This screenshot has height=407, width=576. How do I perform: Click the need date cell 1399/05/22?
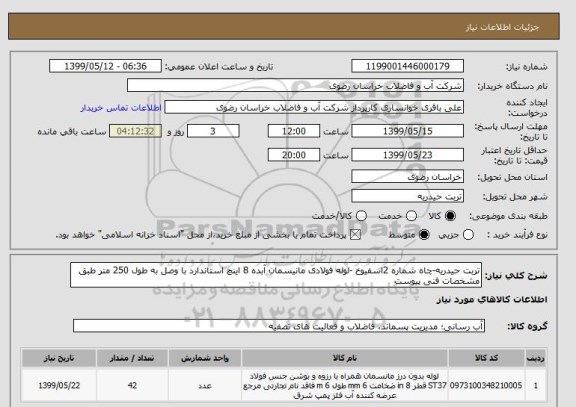59,386
